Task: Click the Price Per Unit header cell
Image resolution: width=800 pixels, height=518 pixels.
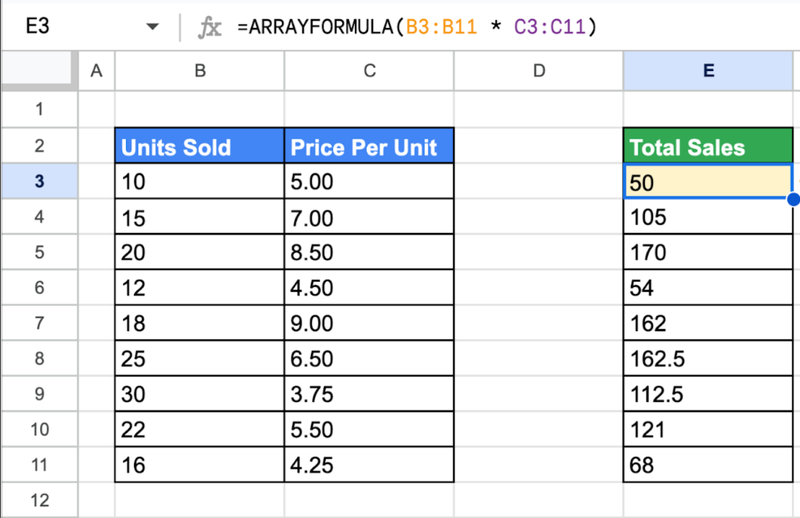Action: pos(369,146)
